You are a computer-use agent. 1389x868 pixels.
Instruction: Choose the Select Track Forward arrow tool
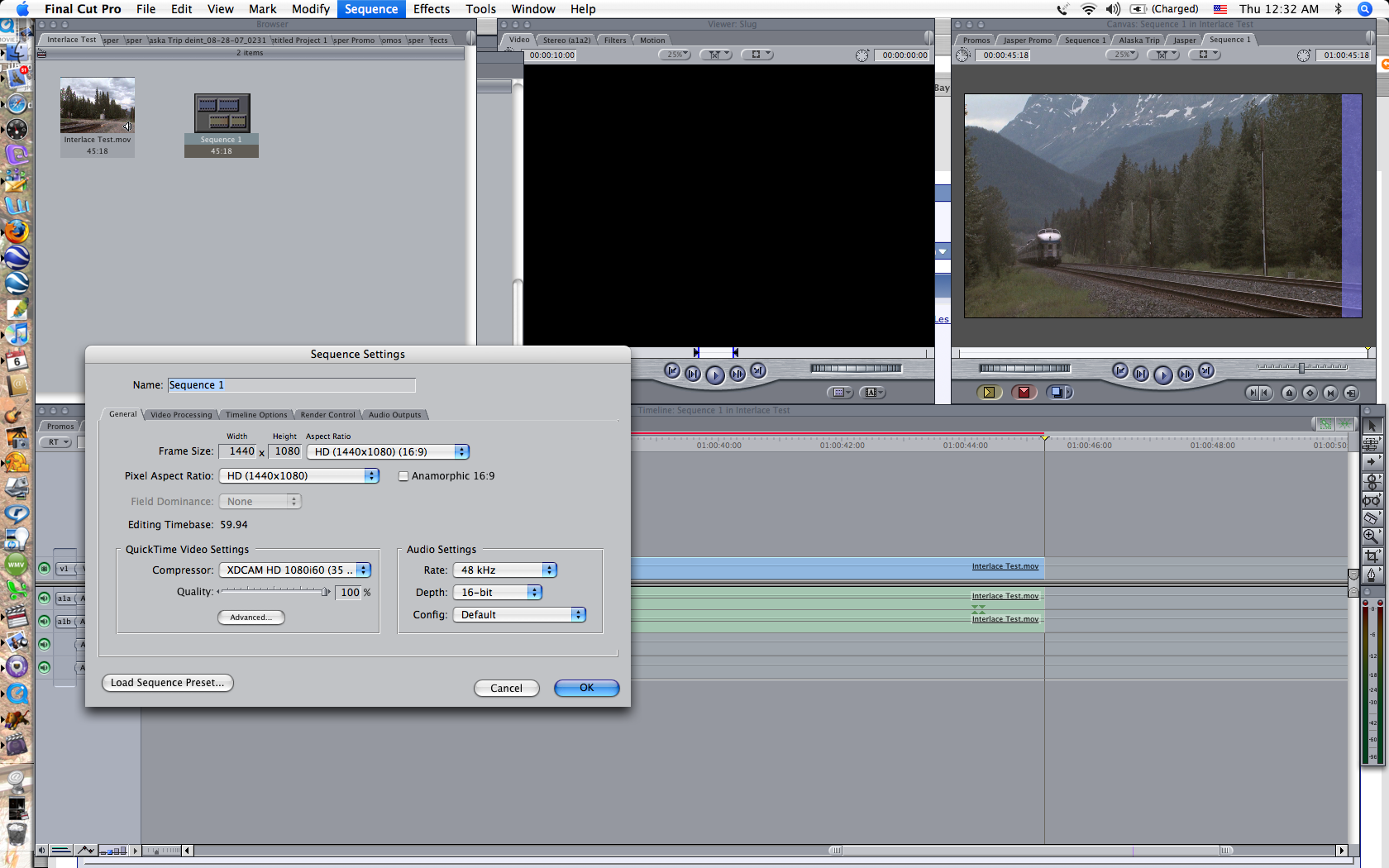[x=1372, y=462]
